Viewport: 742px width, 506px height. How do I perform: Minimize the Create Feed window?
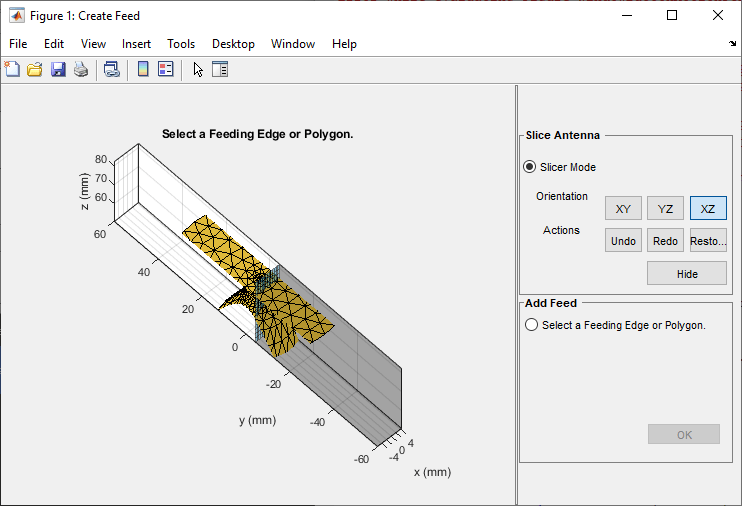(x=627, y=15)
